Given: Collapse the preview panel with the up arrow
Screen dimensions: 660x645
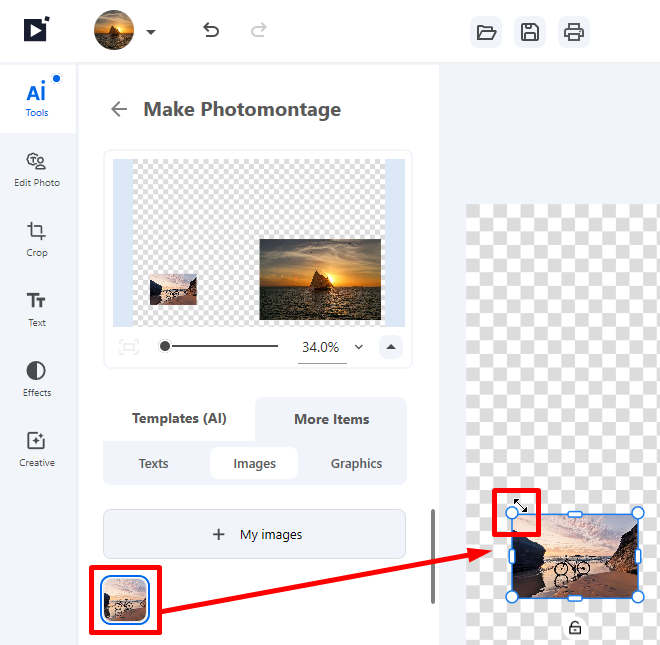Looking at the screenshot, I should (x=391, y=347).
